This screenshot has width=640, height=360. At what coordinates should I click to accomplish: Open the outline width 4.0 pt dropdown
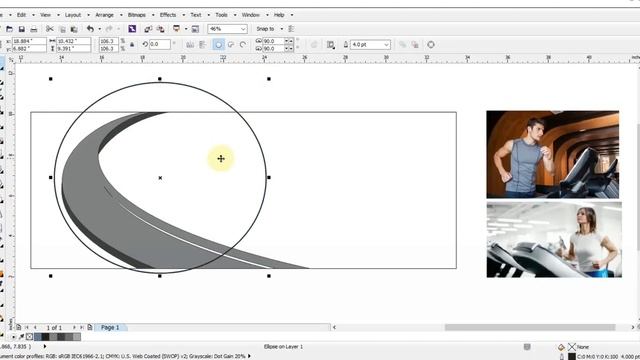point(386,45)
